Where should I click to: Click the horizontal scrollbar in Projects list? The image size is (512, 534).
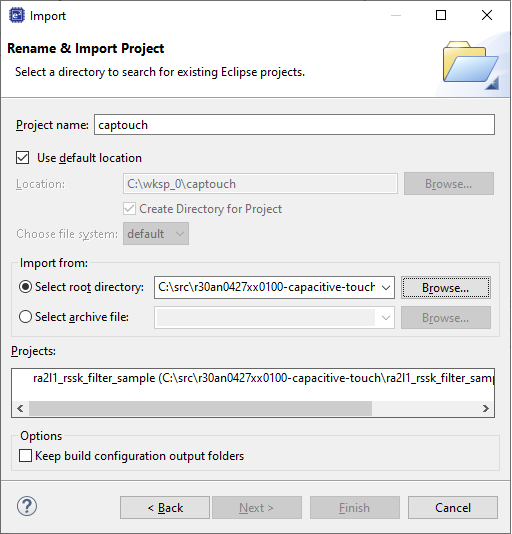coord(200,408)
